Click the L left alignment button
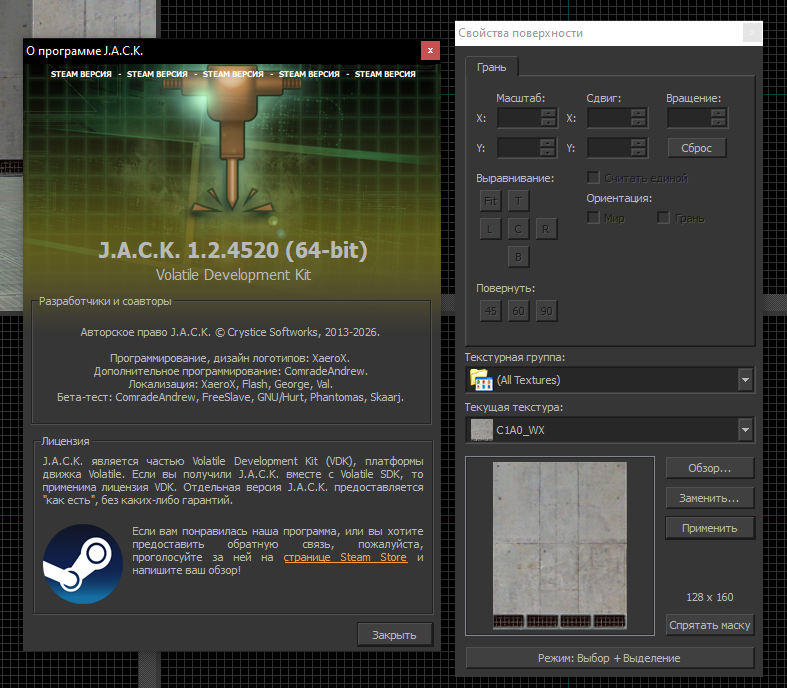 (490, 229)
